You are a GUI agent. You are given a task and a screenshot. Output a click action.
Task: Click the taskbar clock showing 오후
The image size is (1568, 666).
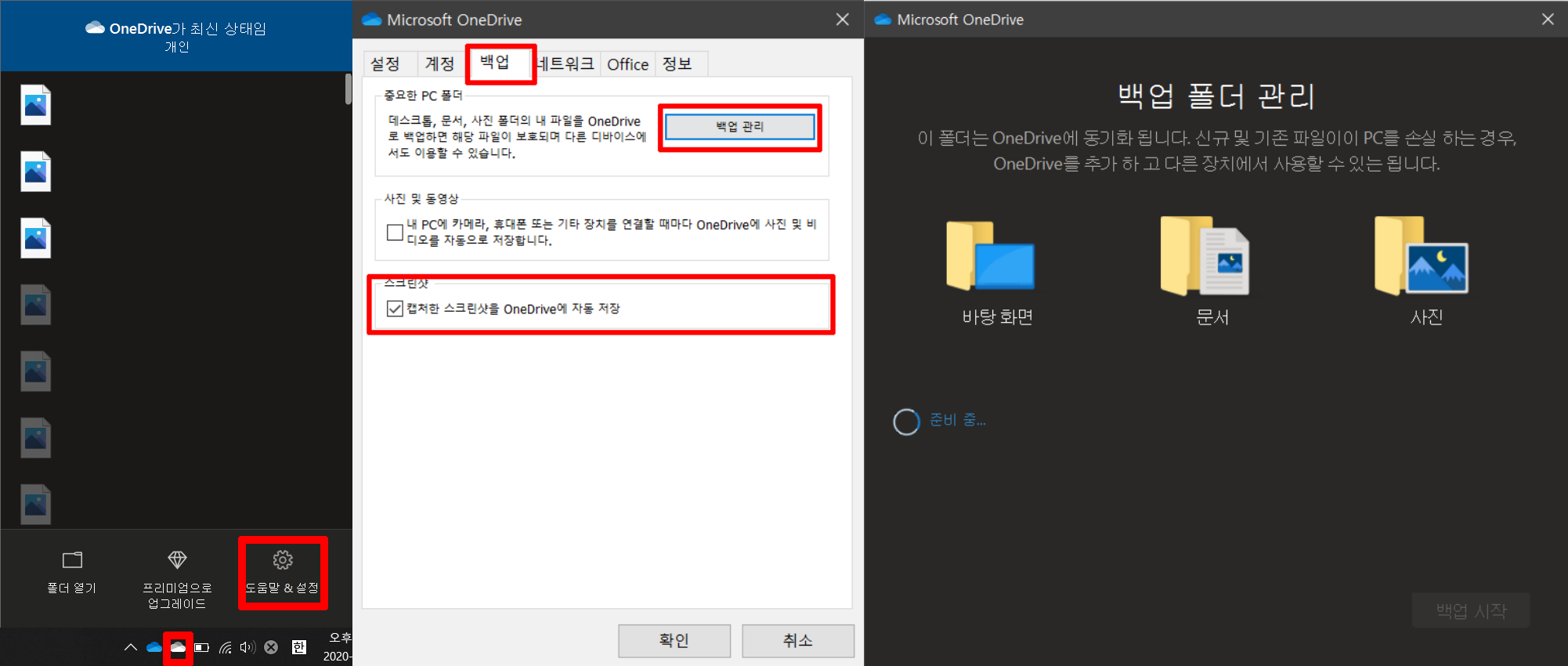coord(338,647)
